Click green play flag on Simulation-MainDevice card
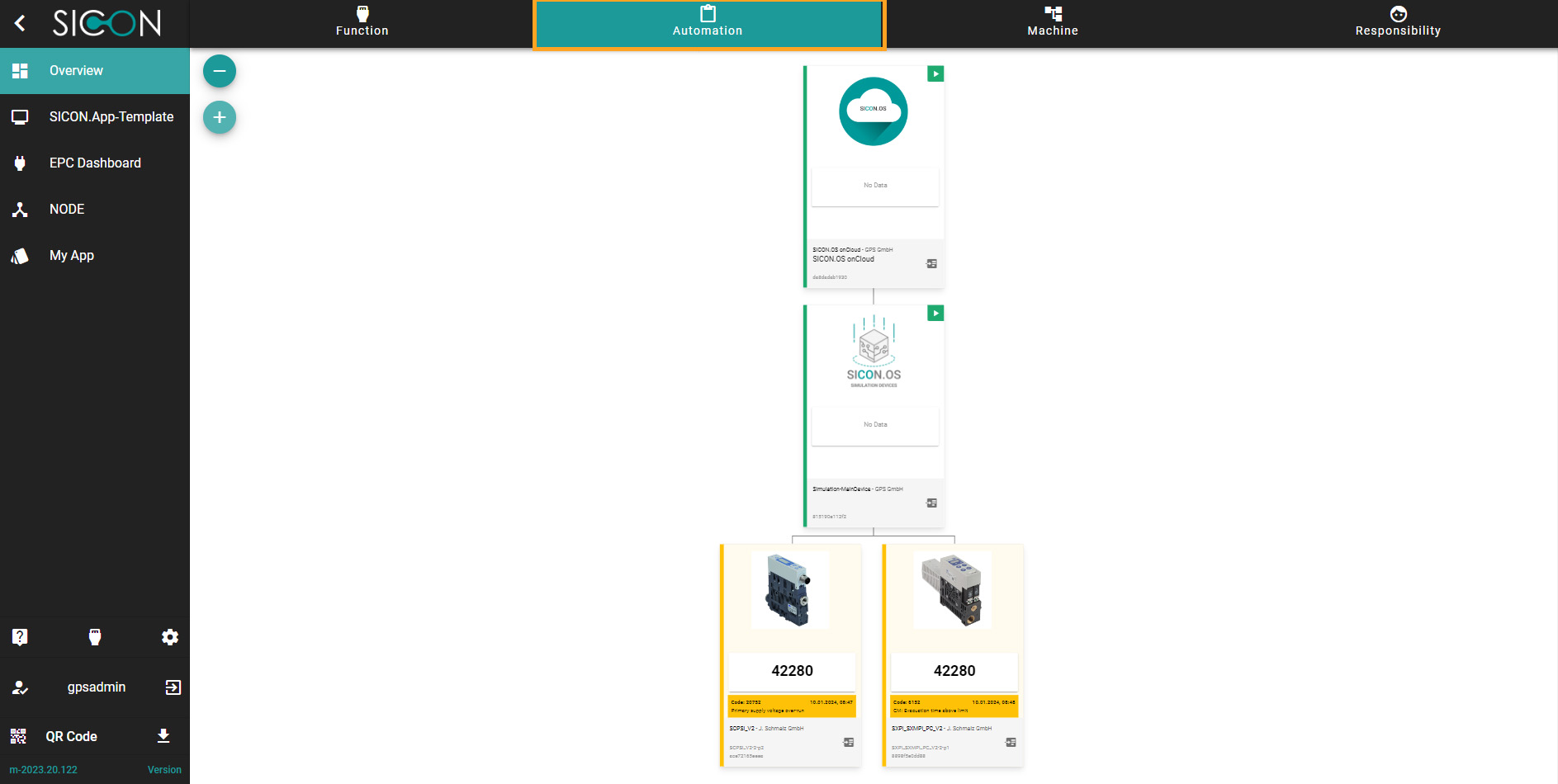Image resolution: width=1558 pixels, height=784 pixels. pos(935,314)
